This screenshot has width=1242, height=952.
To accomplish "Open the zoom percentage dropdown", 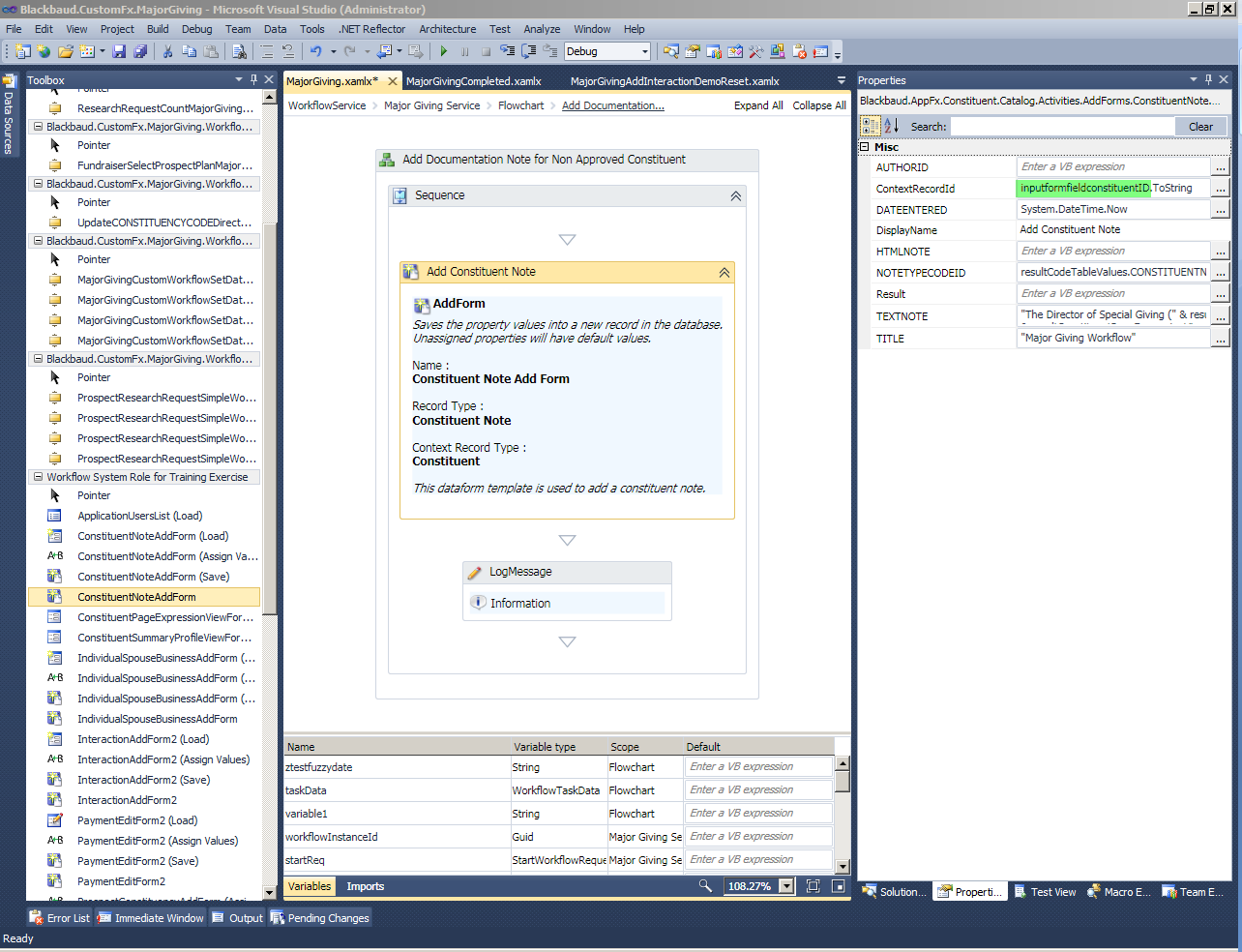I will [x=785, y=886].
